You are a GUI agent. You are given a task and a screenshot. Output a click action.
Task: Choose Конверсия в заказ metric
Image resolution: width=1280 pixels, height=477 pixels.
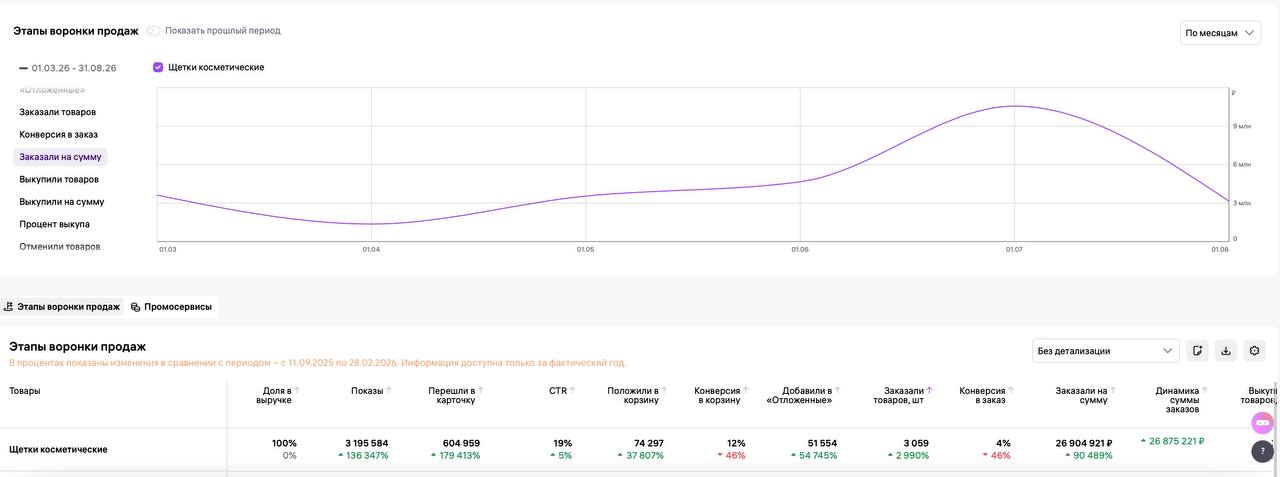[58, 134]
